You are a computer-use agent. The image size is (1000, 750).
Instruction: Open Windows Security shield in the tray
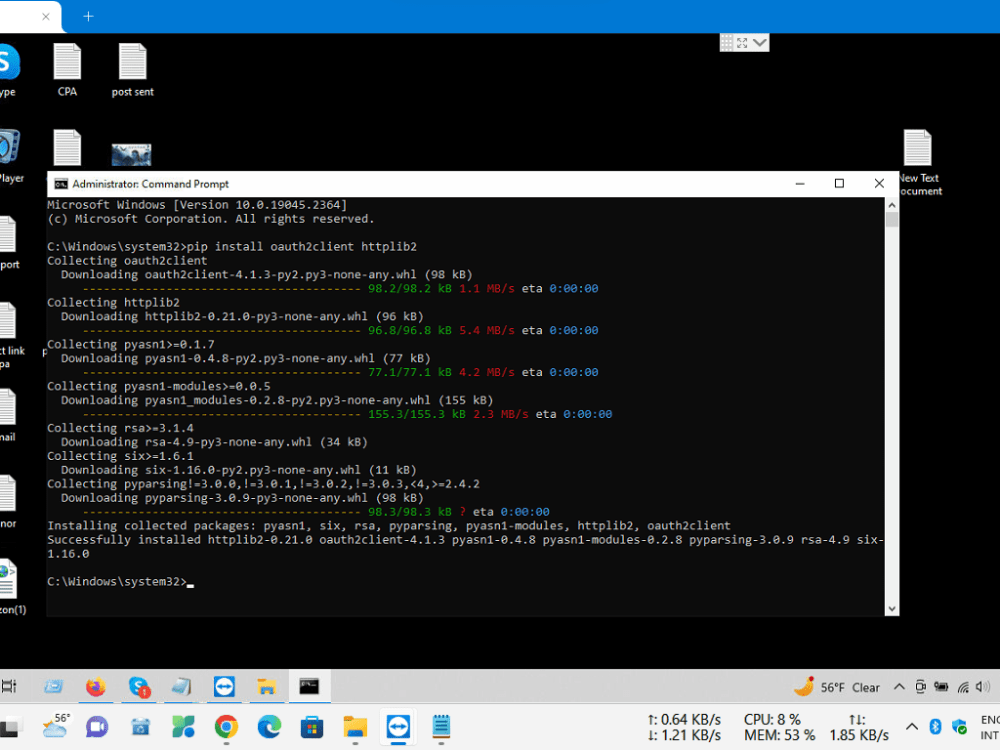958,727
